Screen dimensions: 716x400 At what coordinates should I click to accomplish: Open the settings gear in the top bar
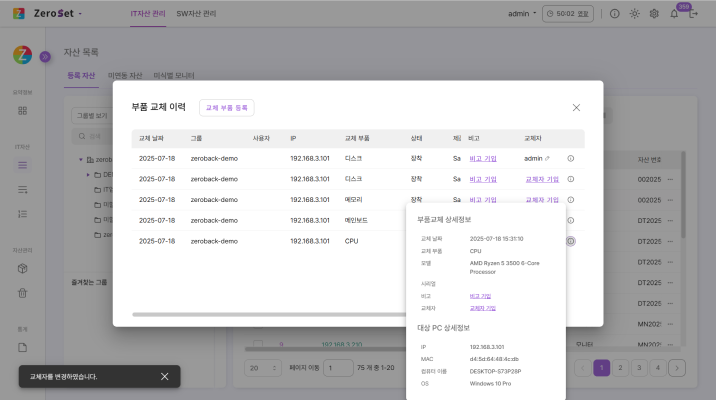pos(654,14)
